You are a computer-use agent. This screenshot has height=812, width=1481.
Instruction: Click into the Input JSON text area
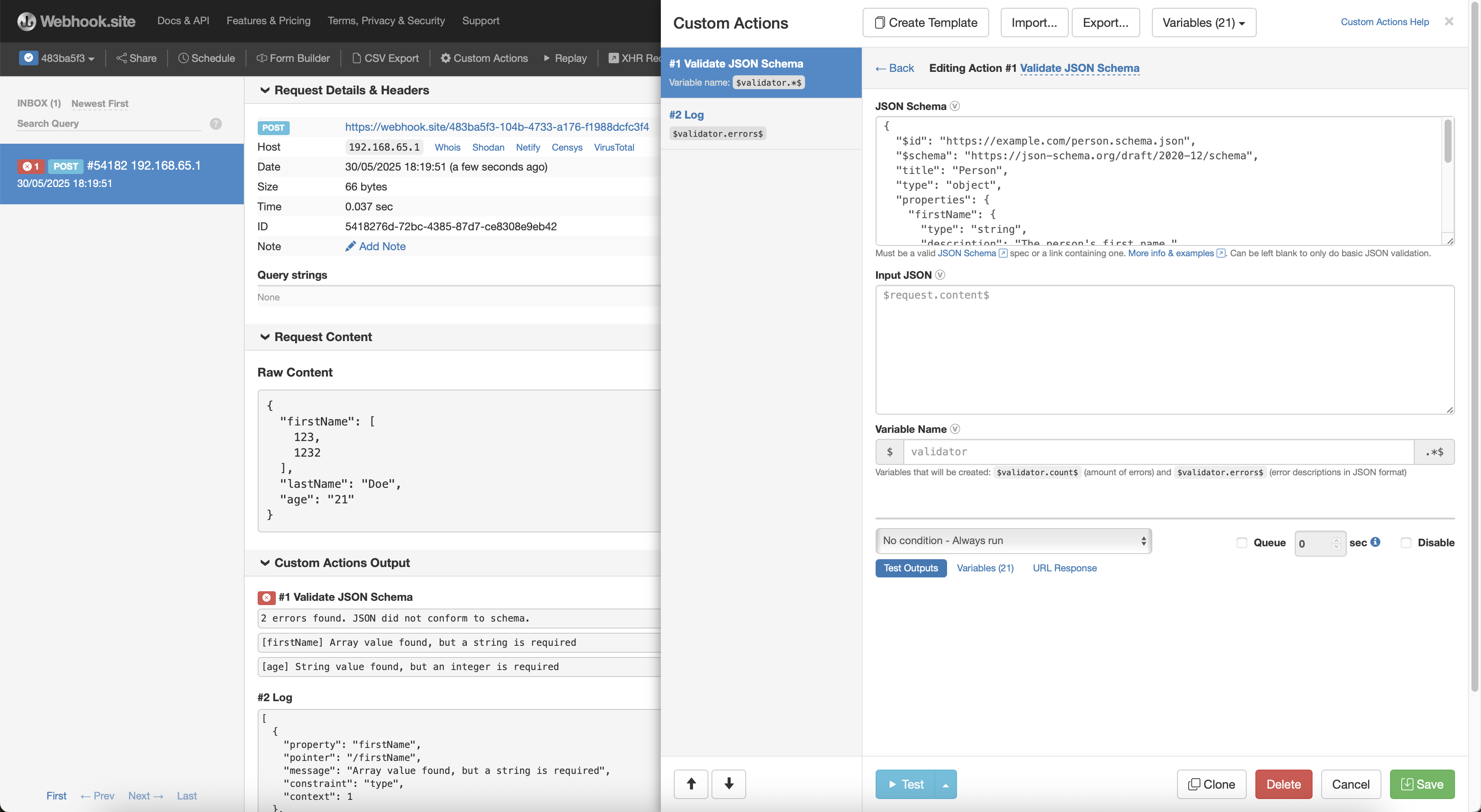click(1165, 349)
